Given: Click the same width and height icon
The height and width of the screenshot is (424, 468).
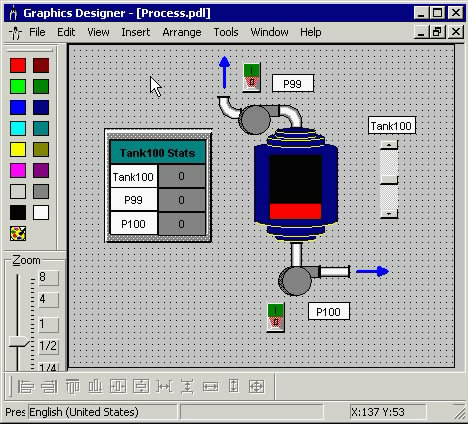Looking at the screenshot, I should click(x=256, y=387).
